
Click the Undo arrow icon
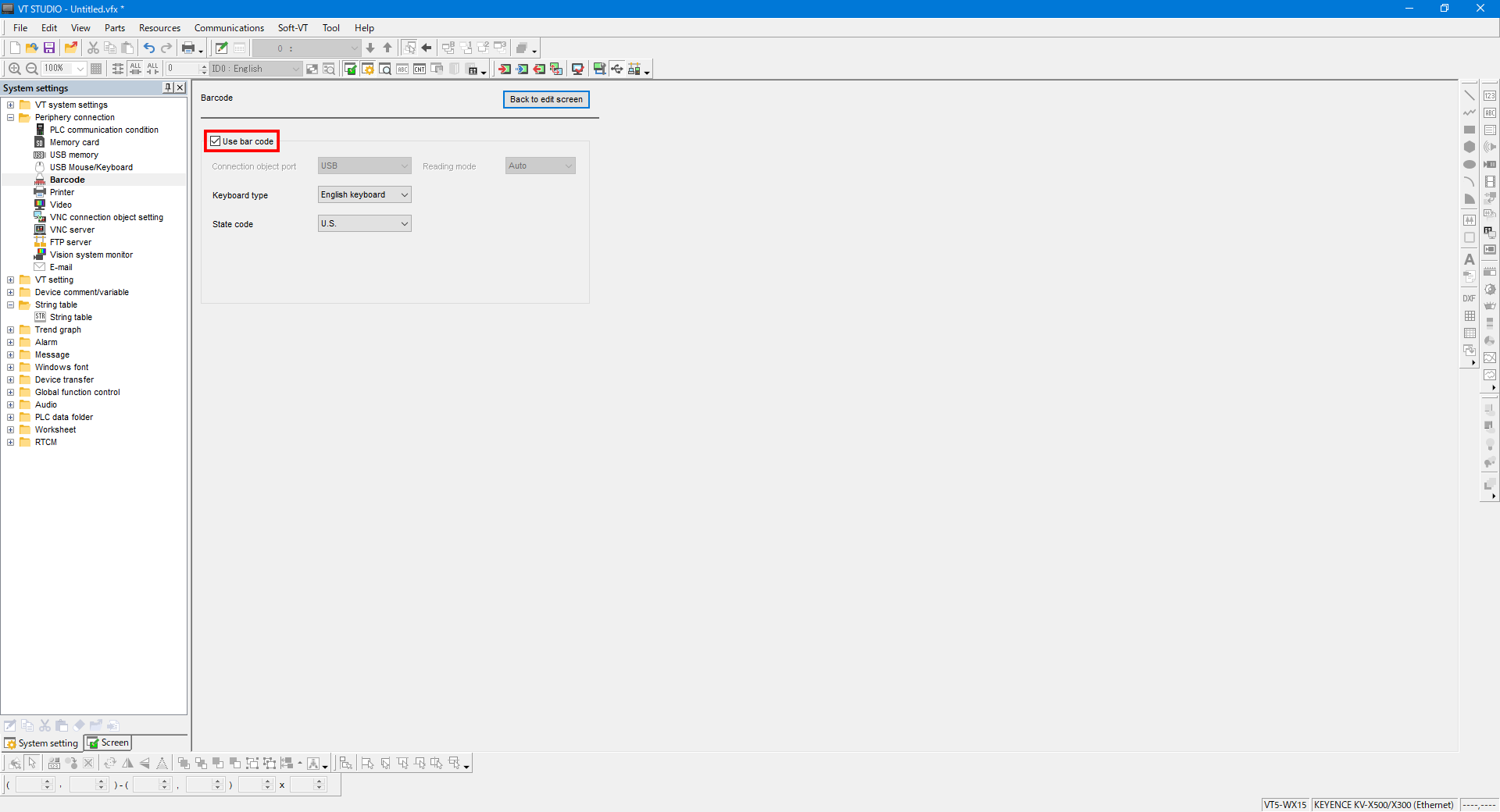(x=148, y=48)
